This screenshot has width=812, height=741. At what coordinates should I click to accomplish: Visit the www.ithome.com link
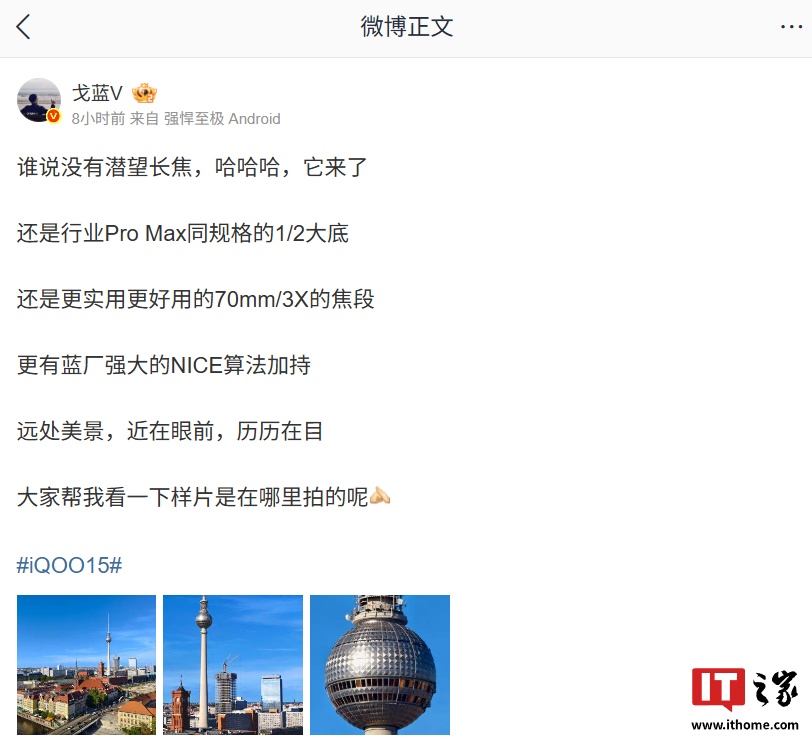745,725
